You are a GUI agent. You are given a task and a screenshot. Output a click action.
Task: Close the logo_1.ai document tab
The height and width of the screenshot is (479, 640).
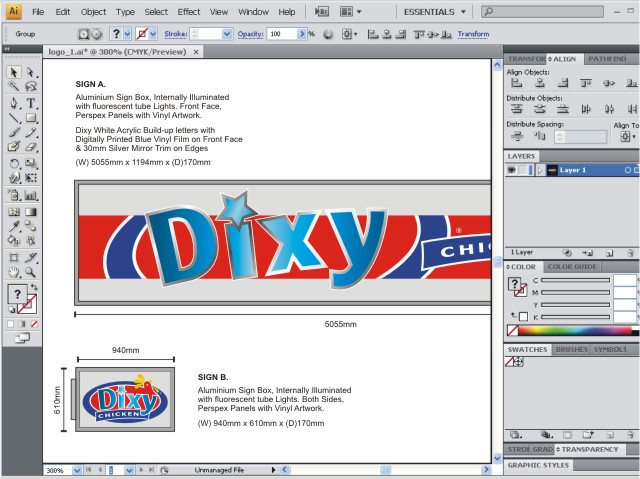coord(196,52)
